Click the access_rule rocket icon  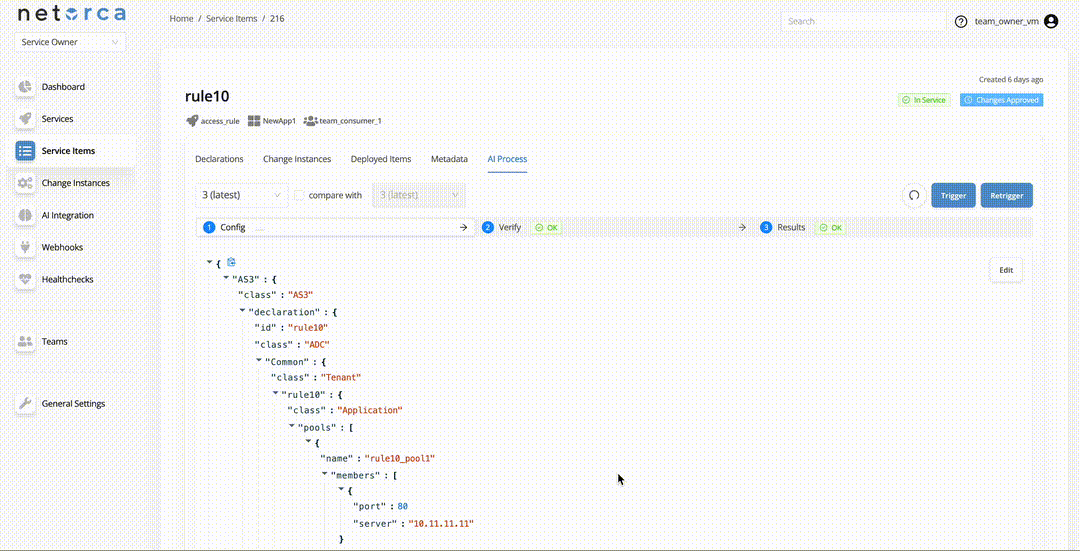[192, 121]
